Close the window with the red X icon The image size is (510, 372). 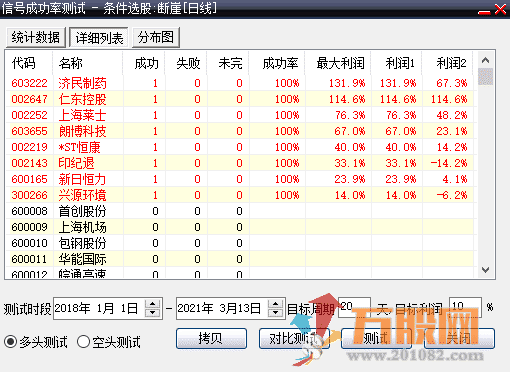coord(500,9)
